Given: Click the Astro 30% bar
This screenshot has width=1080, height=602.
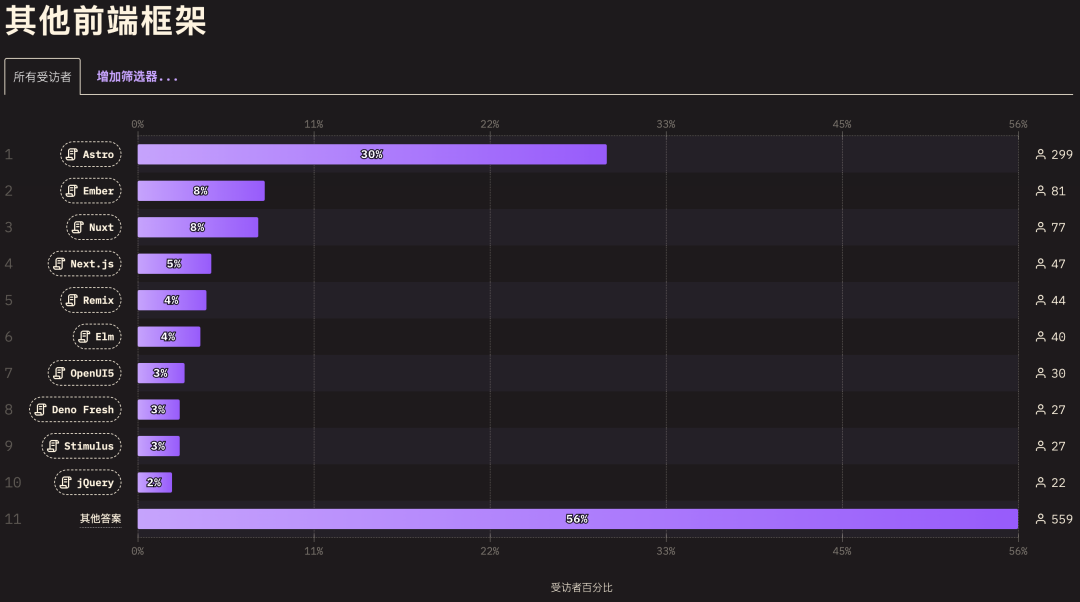Looking at the screenshot, I should coord(372,154).
